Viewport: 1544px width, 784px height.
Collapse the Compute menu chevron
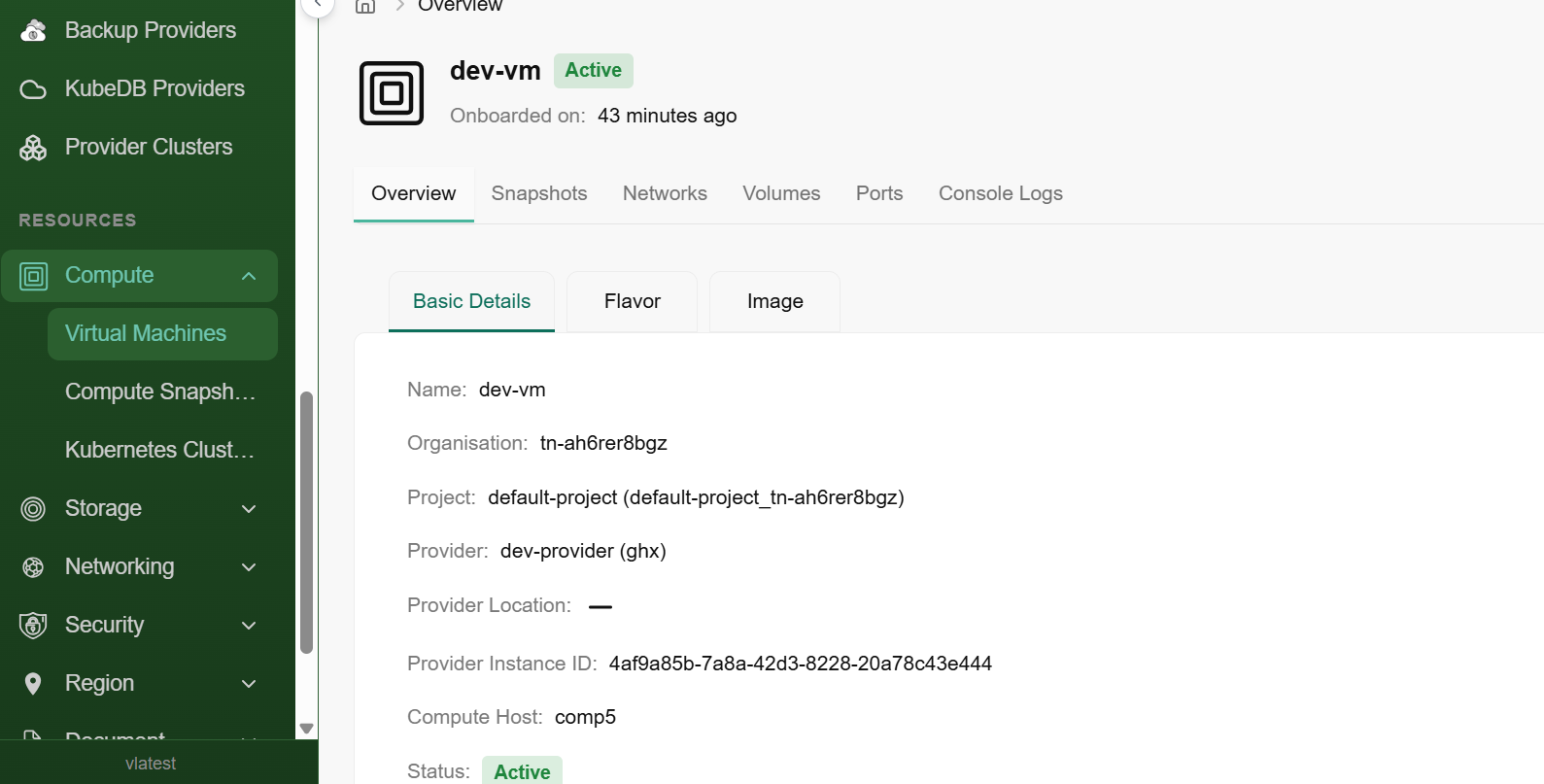[x=249, y=276]
